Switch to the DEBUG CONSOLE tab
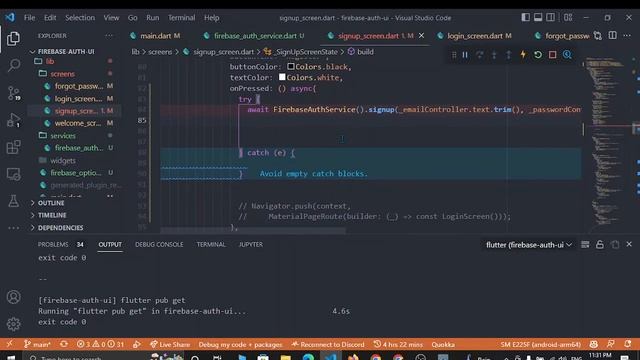 (159, 244)
